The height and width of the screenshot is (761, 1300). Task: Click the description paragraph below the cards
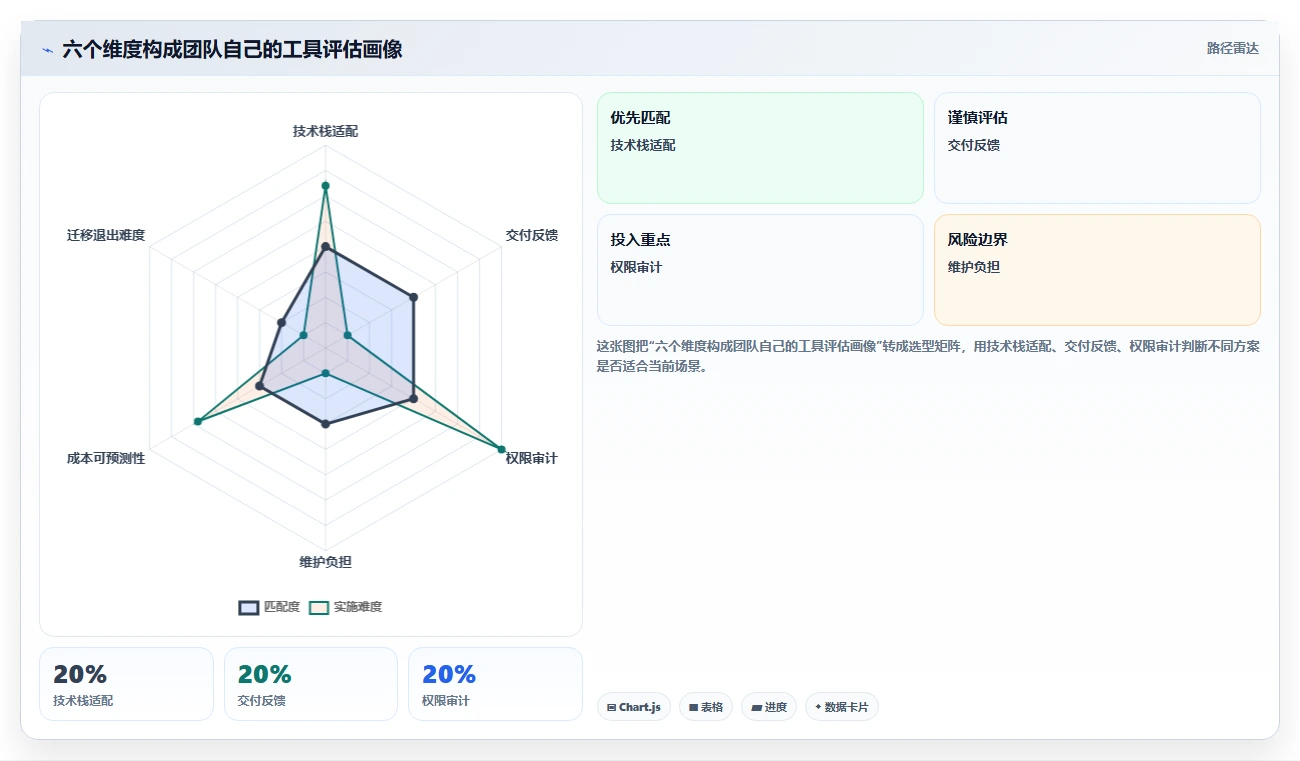[x=928, y=356]
